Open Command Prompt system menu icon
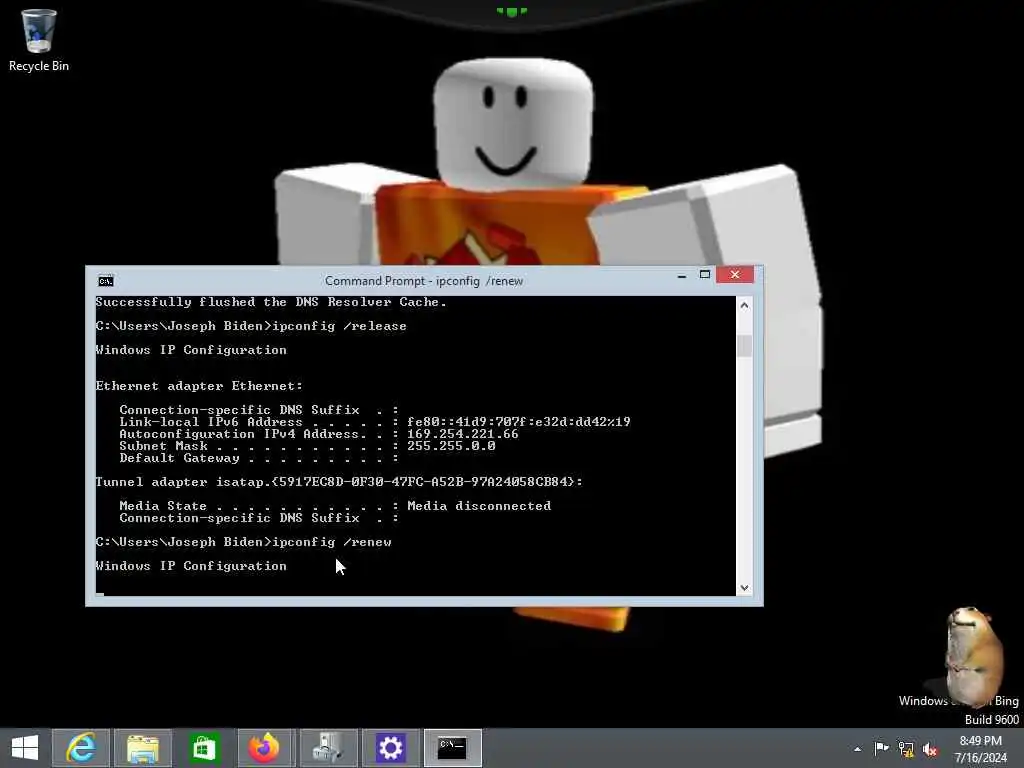Image resolution: width=1024 pixels, height=768 pixels. (x=106, y=281)
